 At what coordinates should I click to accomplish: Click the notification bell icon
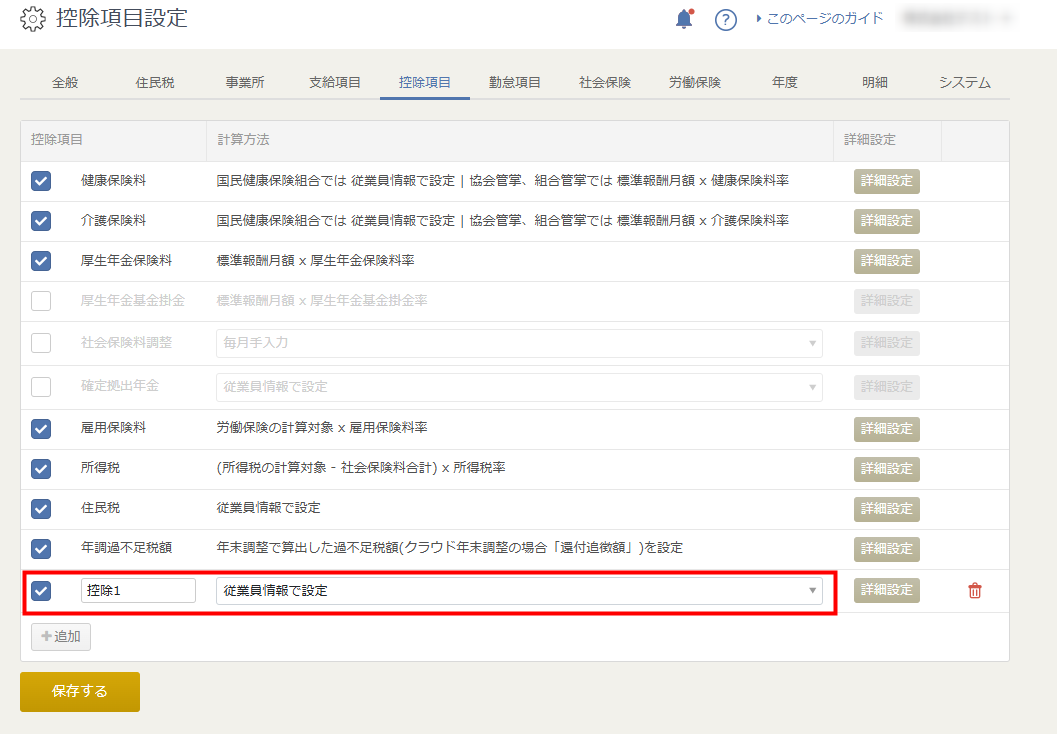(684, 19)
